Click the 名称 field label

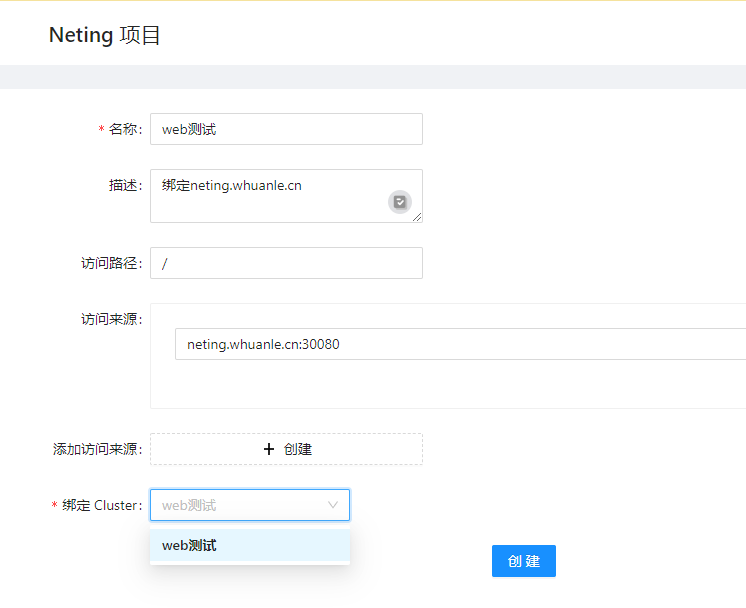(125, 129)
